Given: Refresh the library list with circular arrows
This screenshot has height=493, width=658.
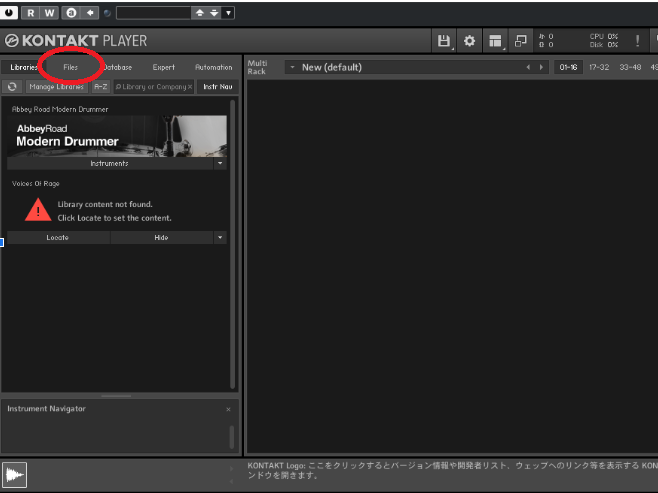Looking at the screenshot, I should pyautogui.click(x=12, y=86).
